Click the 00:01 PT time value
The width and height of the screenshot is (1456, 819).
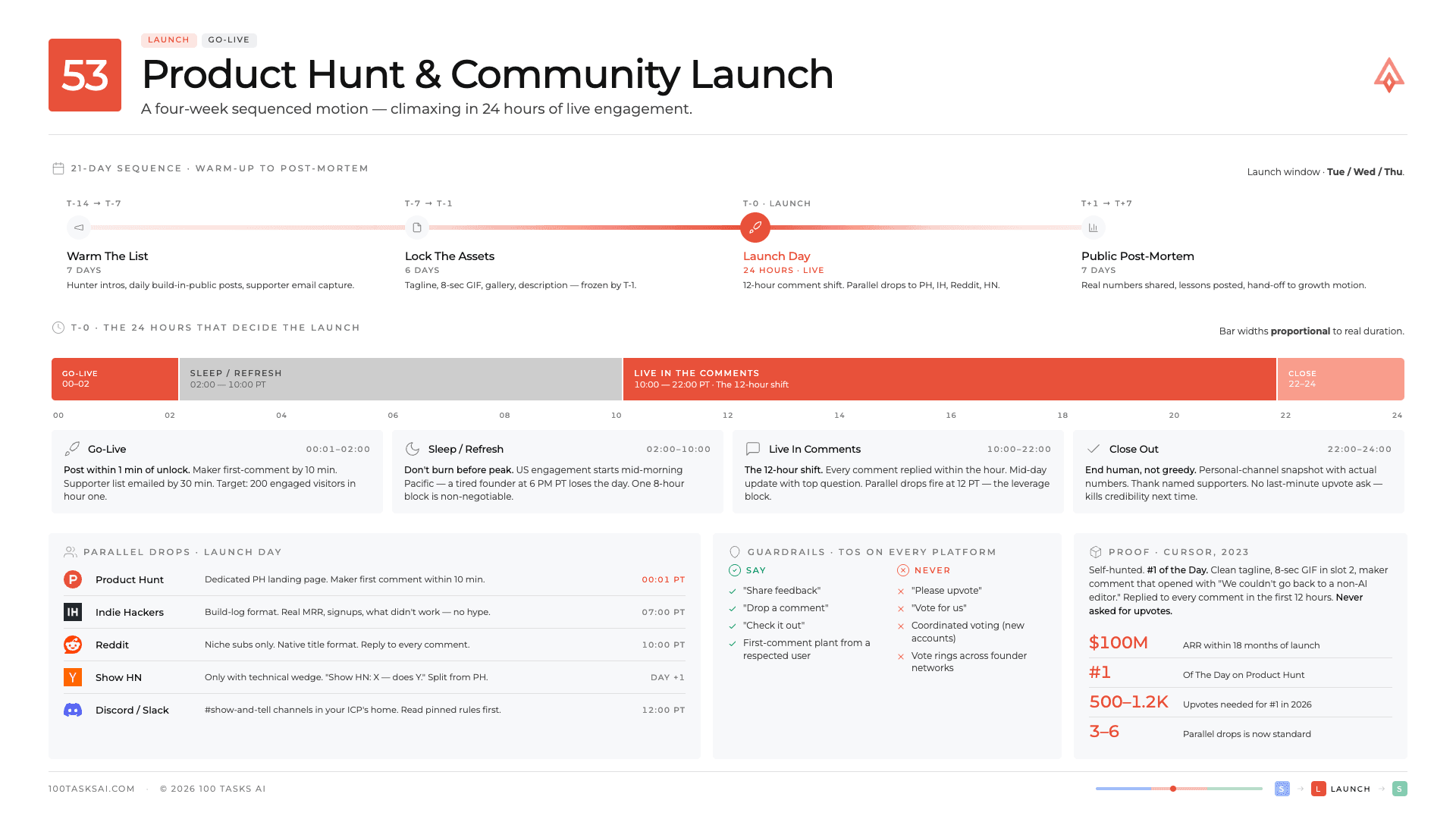click(x=664, y=579)
